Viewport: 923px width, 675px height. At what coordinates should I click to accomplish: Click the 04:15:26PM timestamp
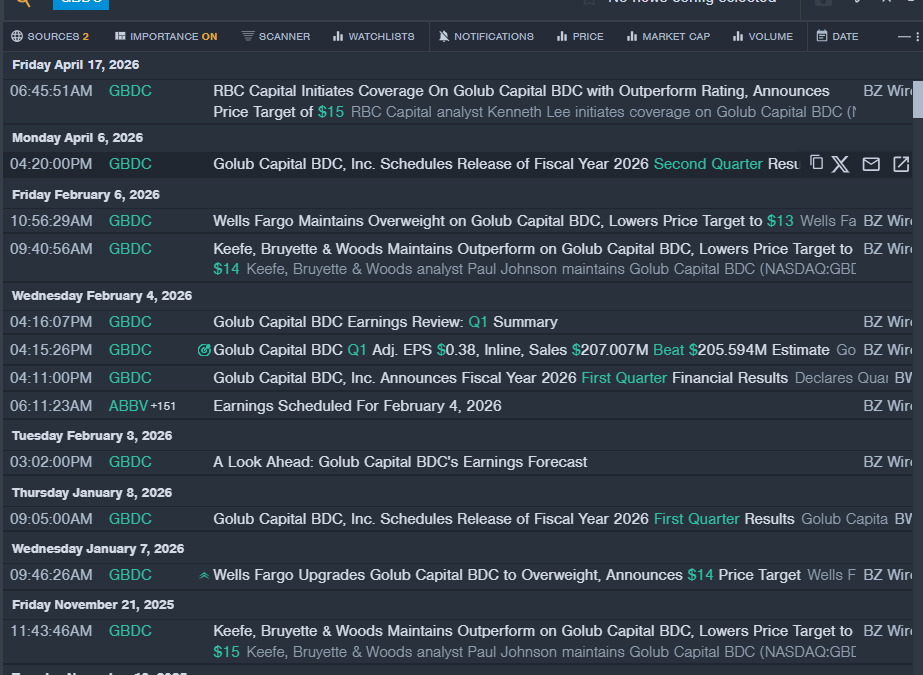pos(51,350)
